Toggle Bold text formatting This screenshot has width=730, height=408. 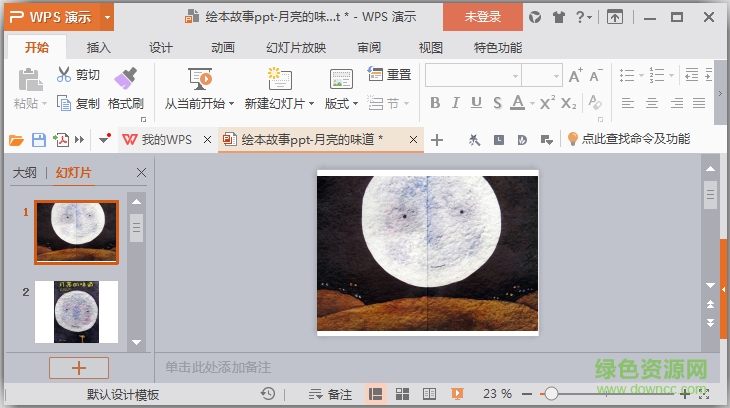click(435, 103)
